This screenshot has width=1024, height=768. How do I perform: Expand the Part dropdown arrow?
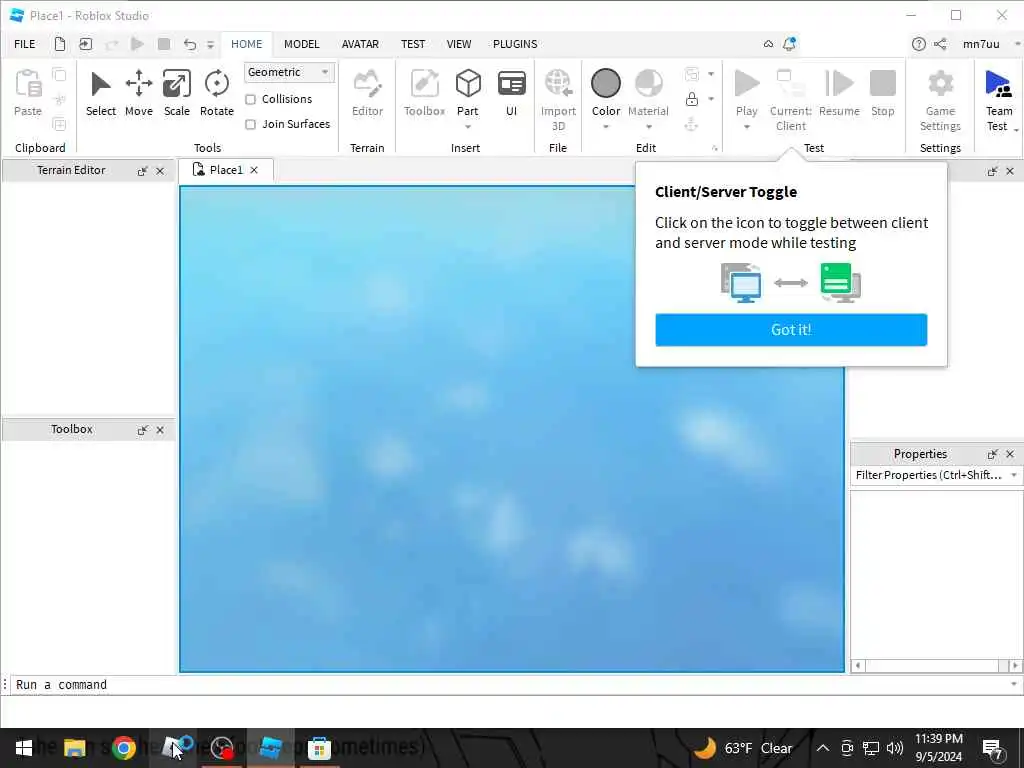(468, 127)
